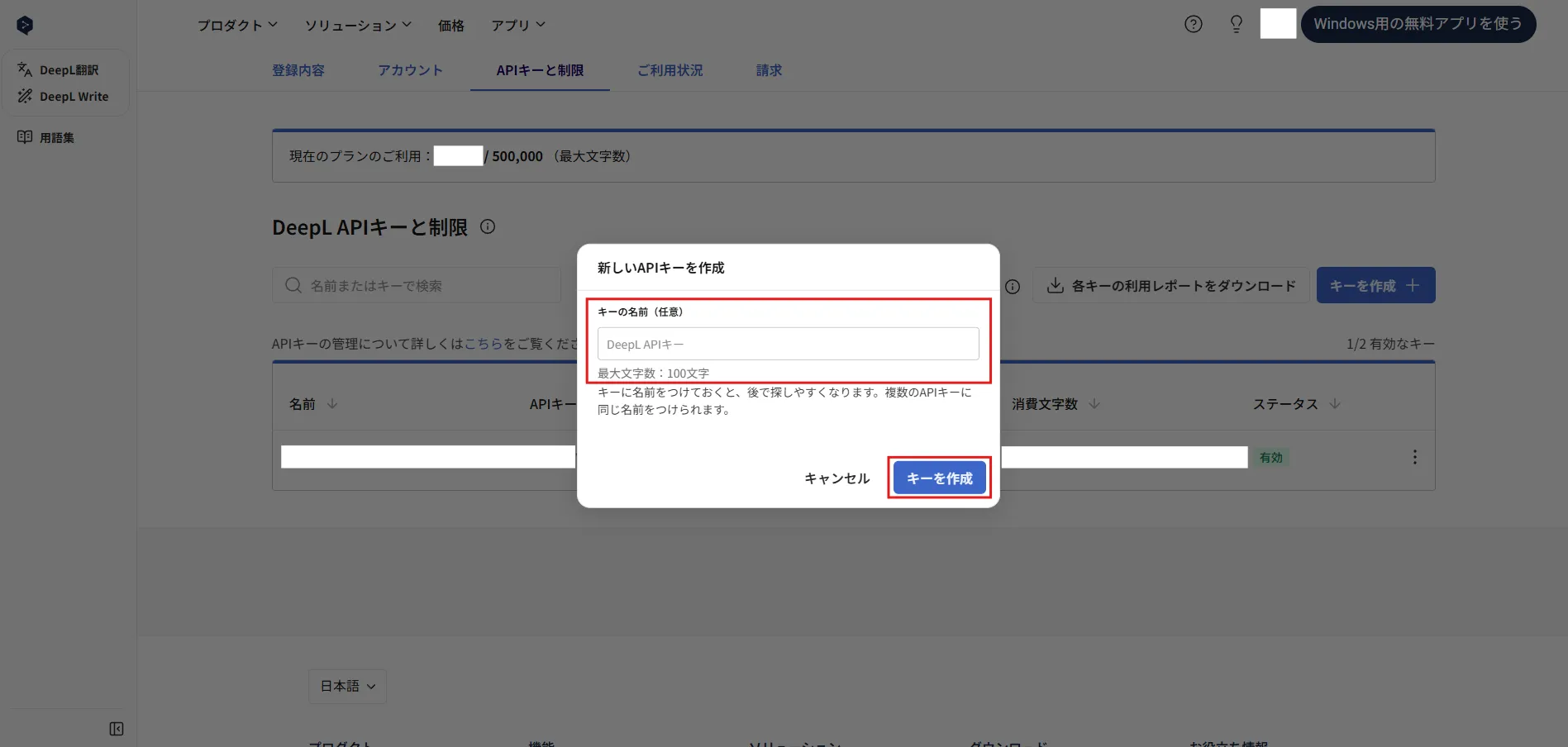1568x747 pixels.
Task: Click the background キーを作成 + button
Action: click(1375, 285)
